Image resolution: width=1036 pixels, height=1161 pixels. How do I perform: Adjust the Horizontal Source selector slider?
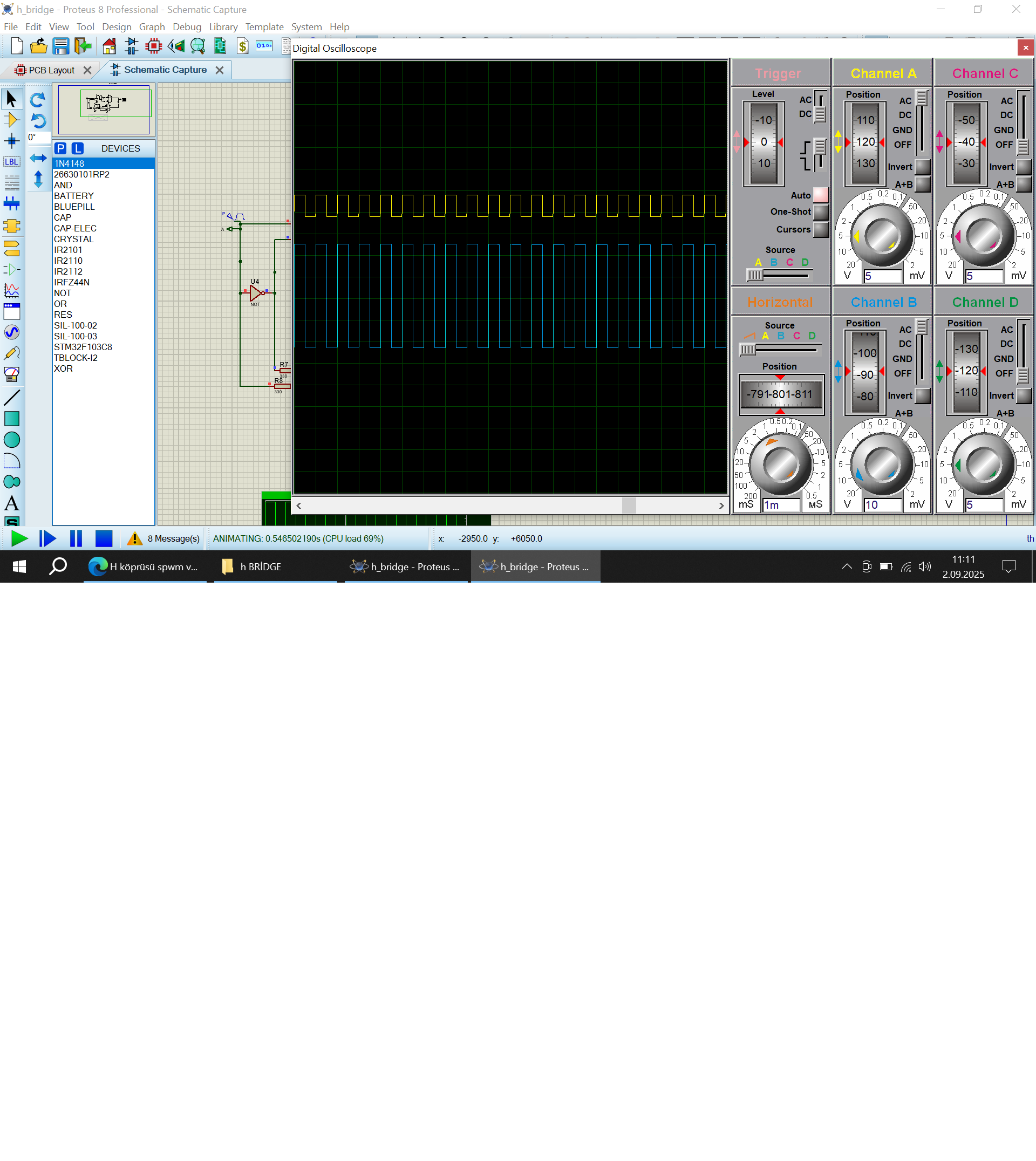click(x=747, y=350)
